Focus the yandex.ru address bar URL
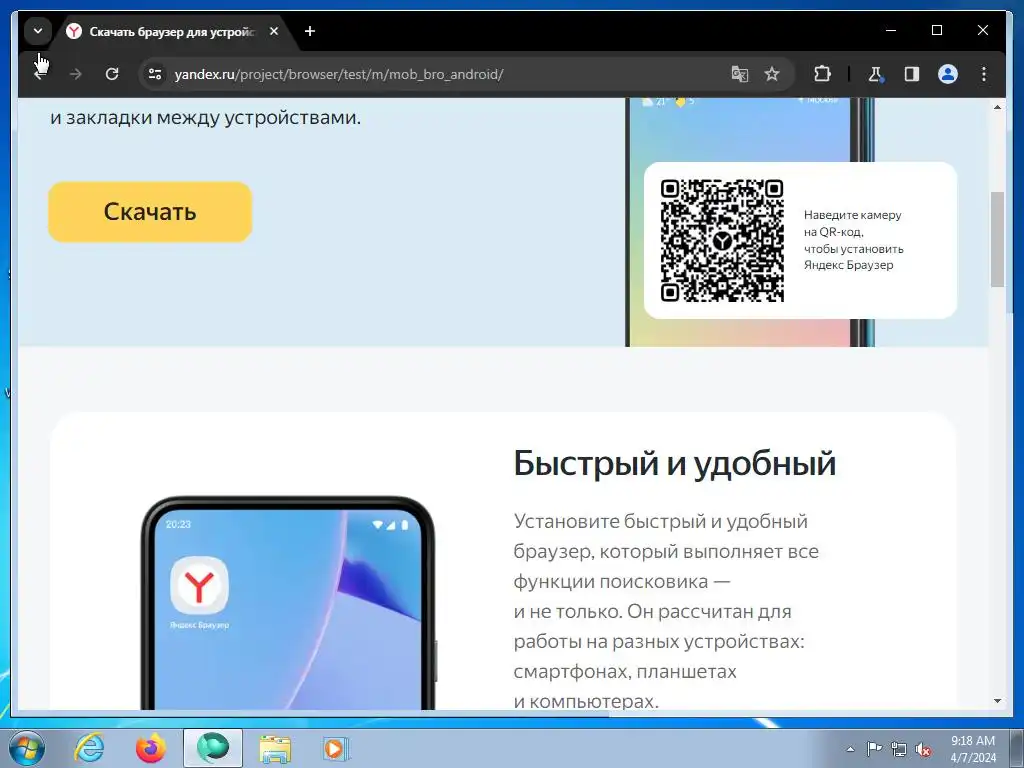This screenshot has width=1024, height=768. (338, 74)
